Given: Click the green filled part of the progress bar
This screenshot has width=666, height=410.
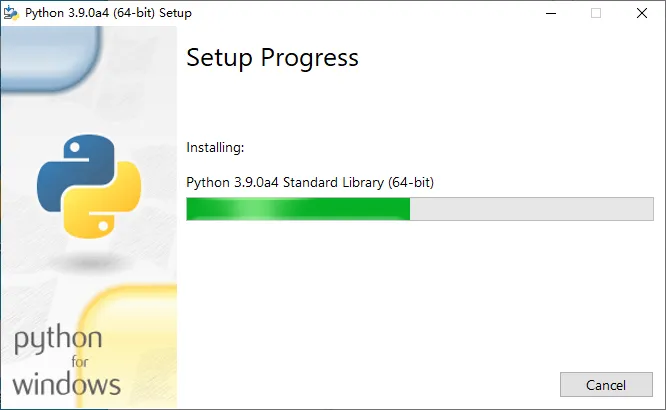Looking at the screenshot, I should point(298,209).
